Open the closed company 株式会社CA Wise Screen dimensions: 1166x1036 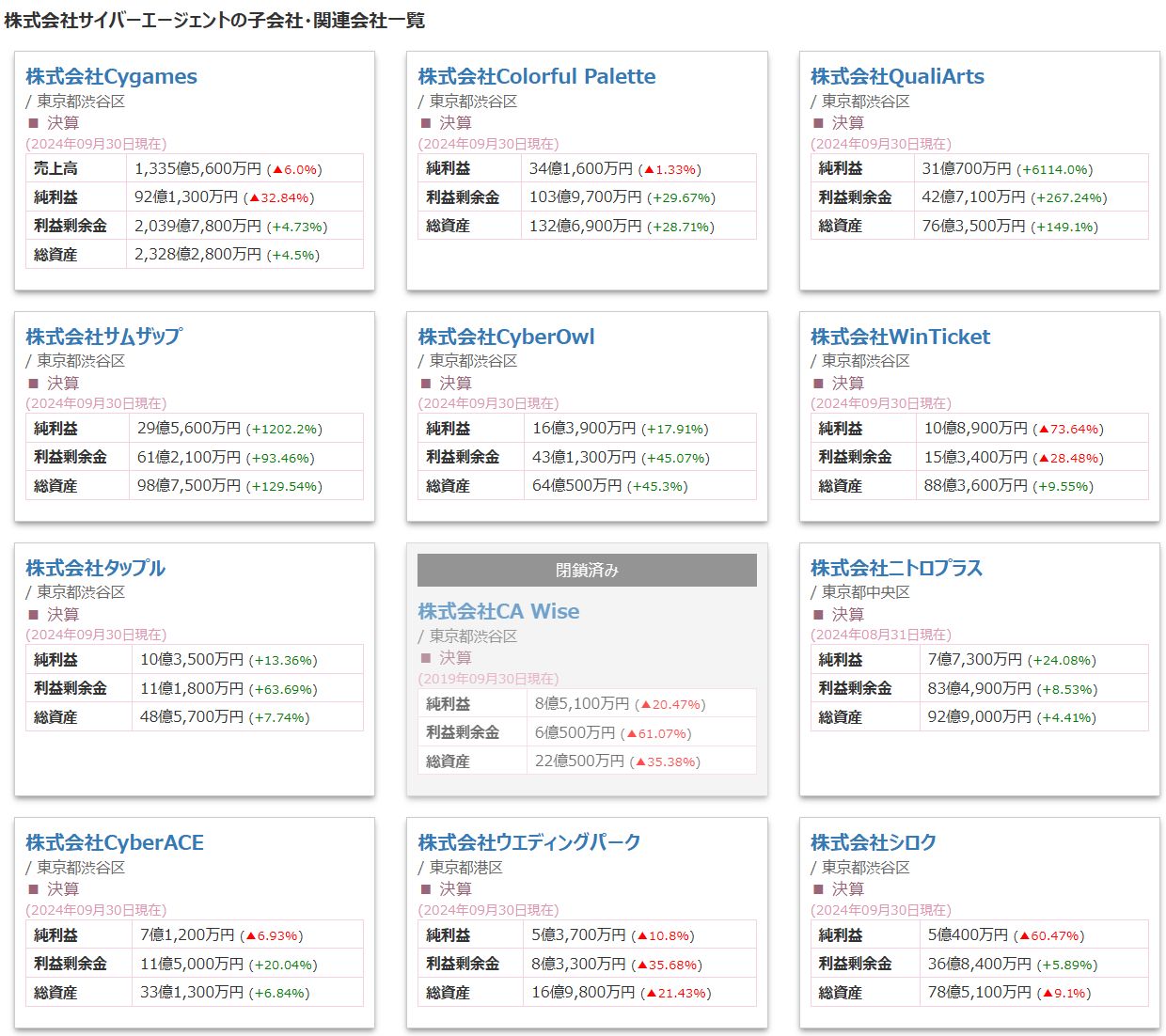point(498,611)
